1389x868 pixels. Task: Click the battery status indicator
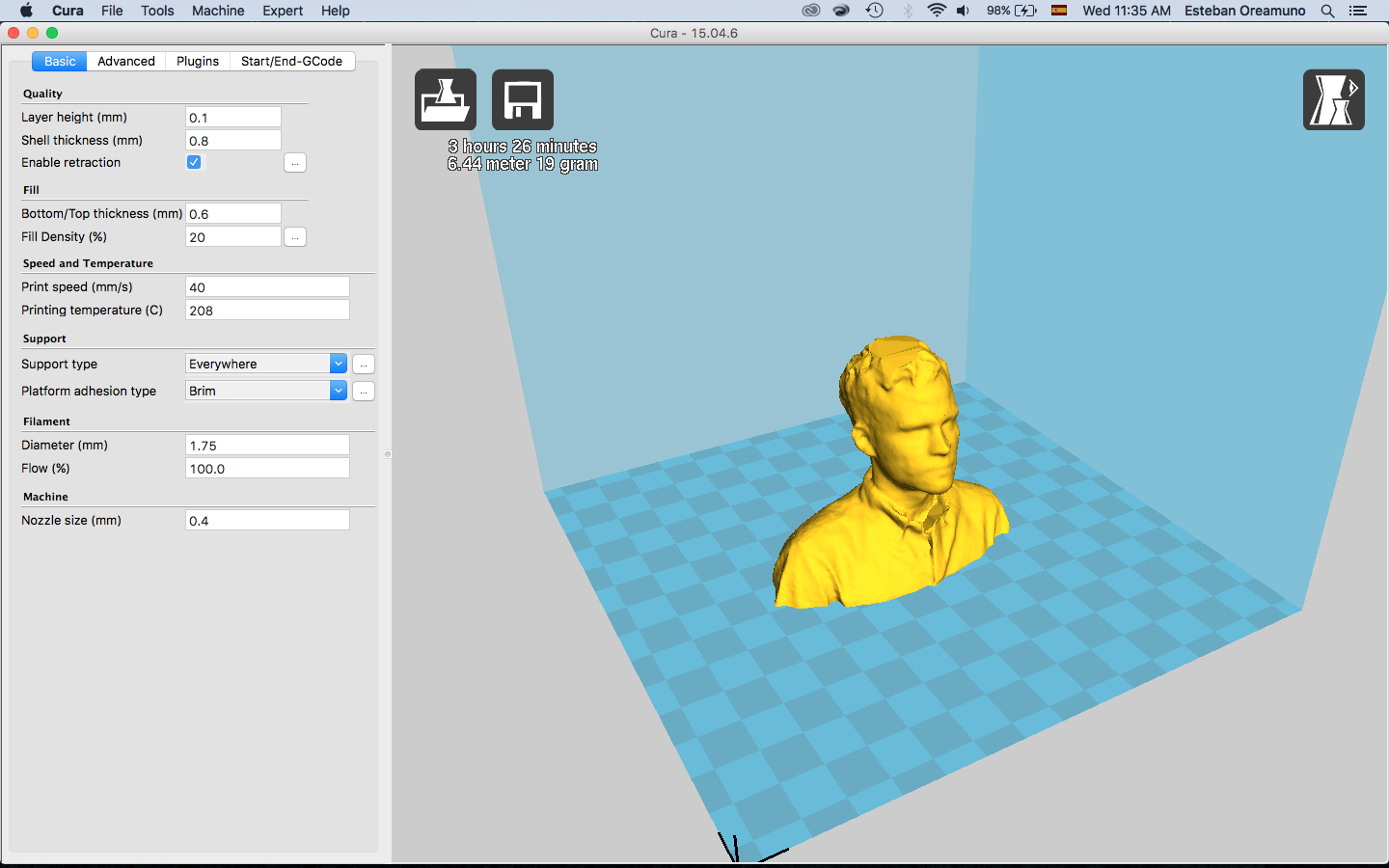coord(1012,11)
